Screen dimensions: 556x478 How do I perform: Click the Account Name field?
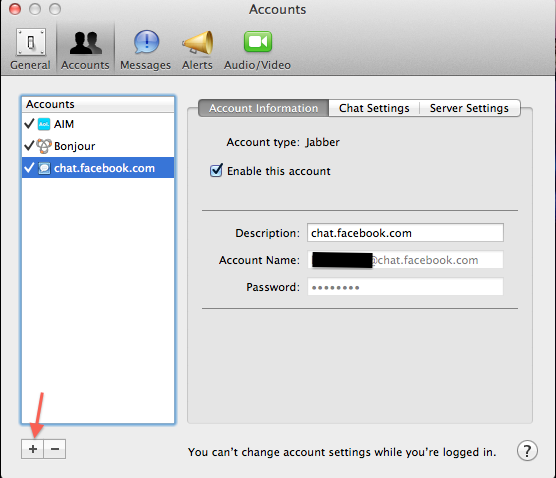[405, 260]
